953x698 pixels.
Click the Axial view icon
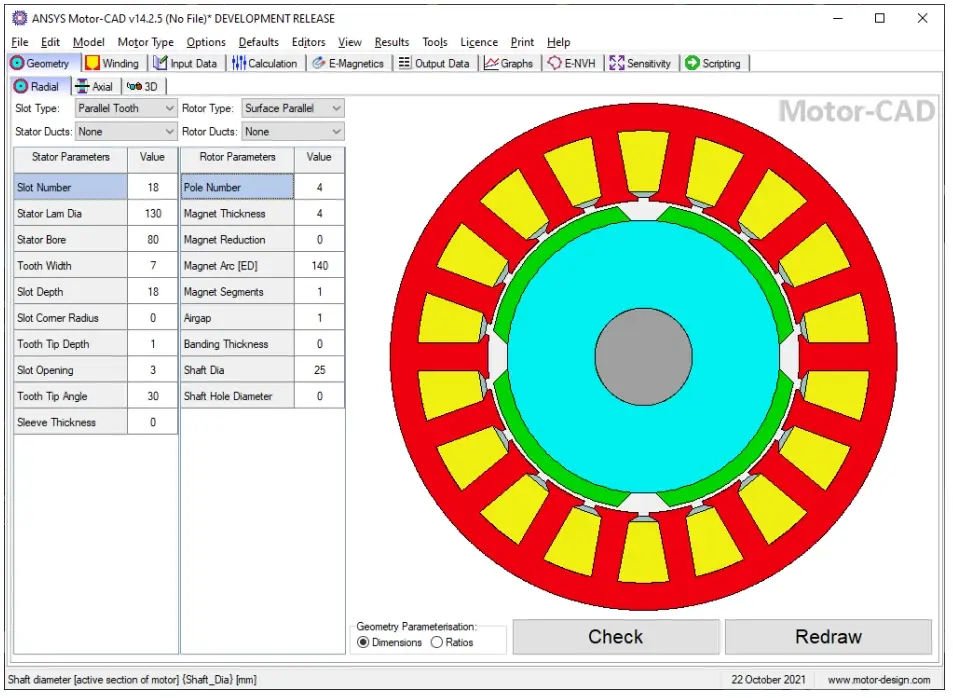(82, 86)
